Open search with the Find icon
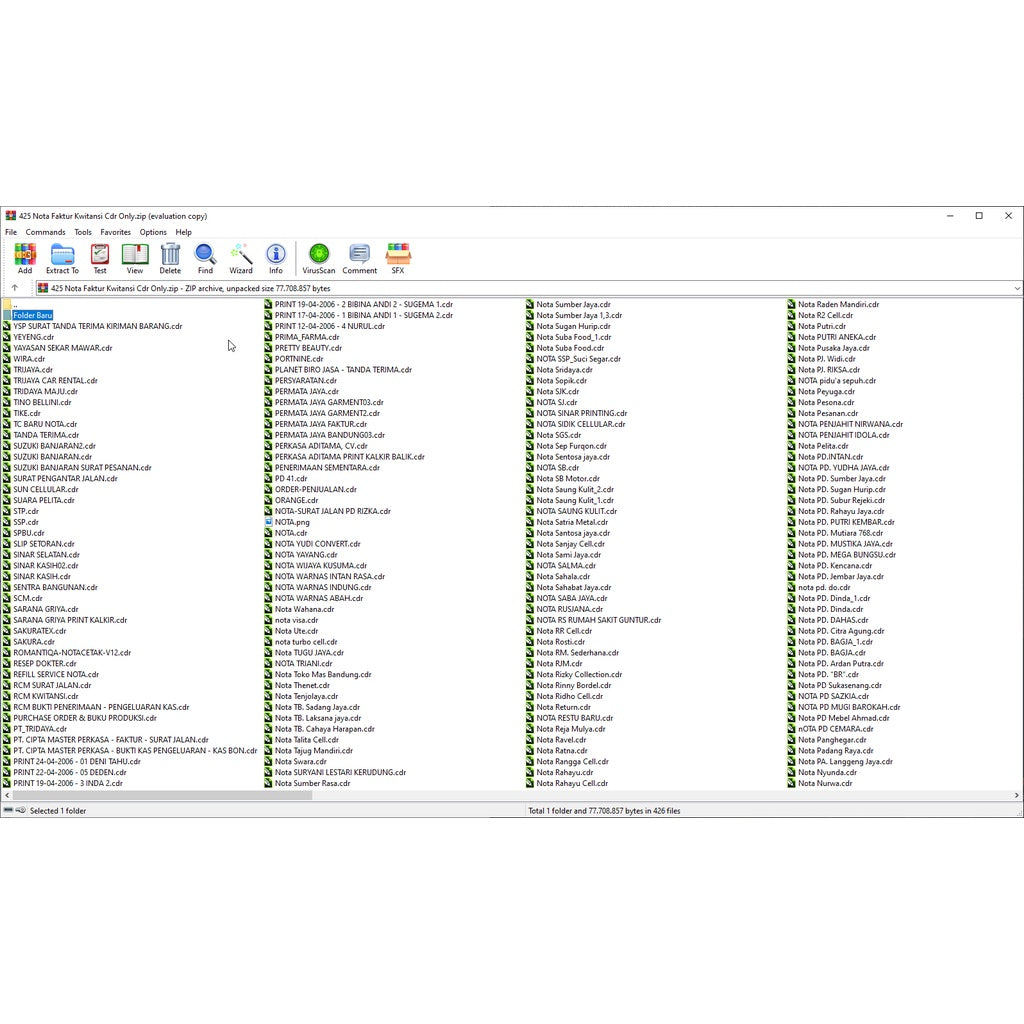This screenshot has width=1024, height=1024. point(205,258)
